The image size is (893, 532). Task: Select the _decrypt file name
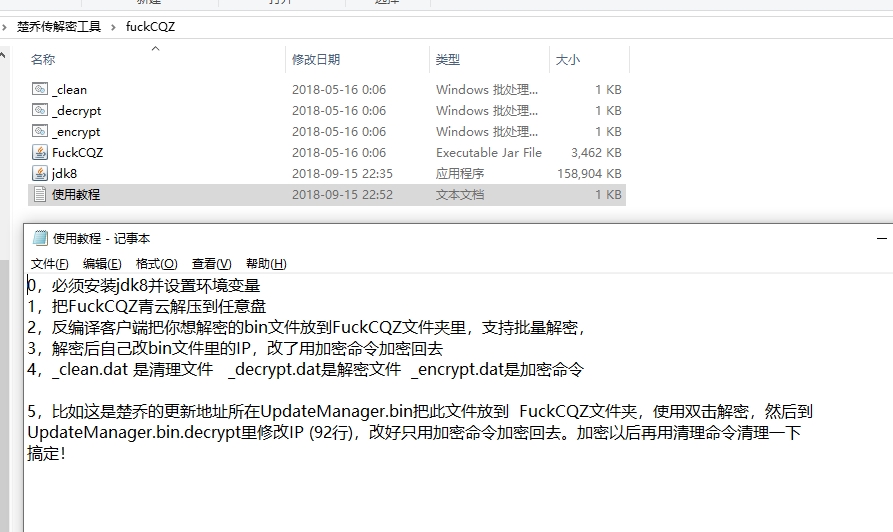click(x=77, y=111)
